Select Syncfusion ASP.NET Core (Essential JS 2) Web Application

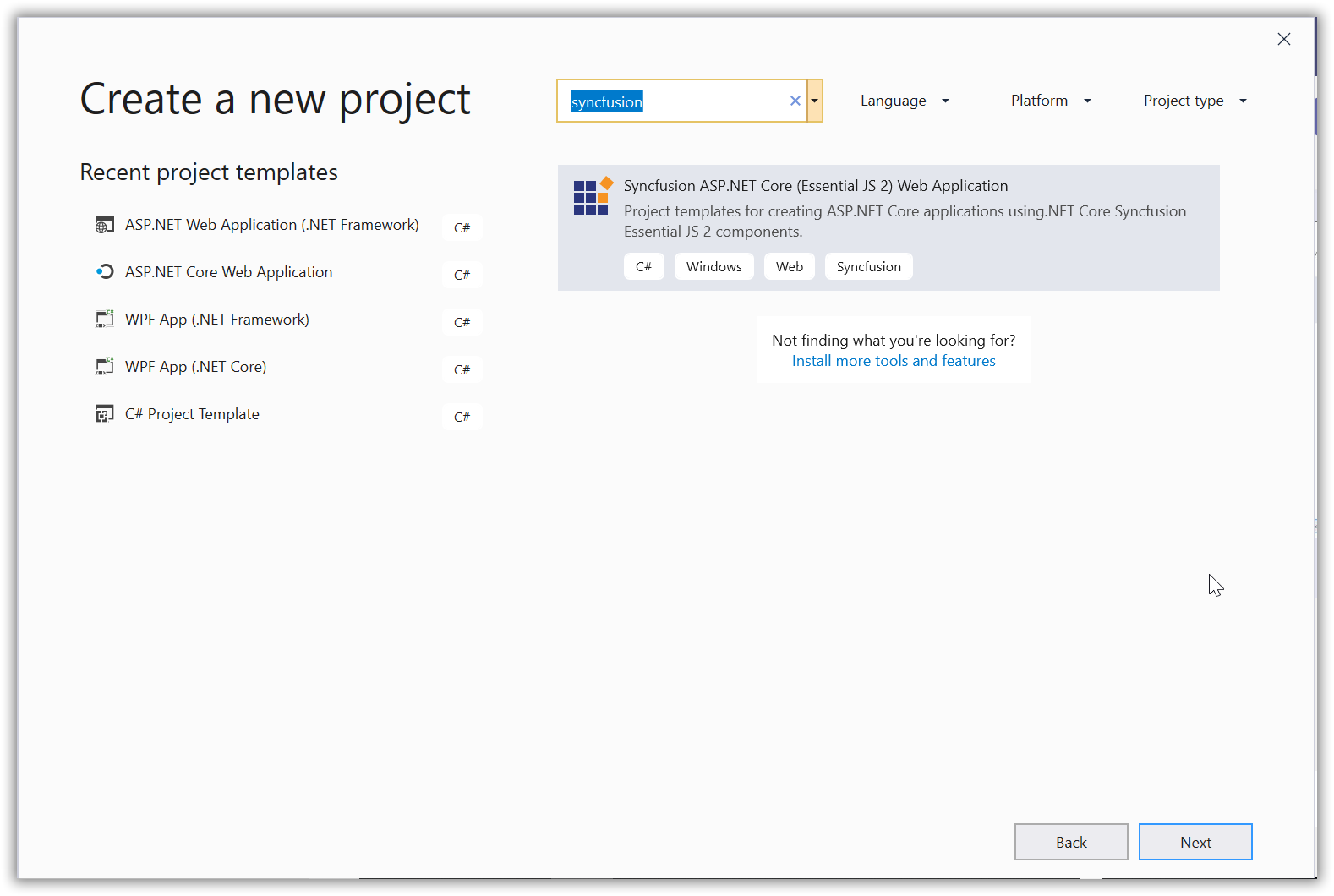pos(888,227)
